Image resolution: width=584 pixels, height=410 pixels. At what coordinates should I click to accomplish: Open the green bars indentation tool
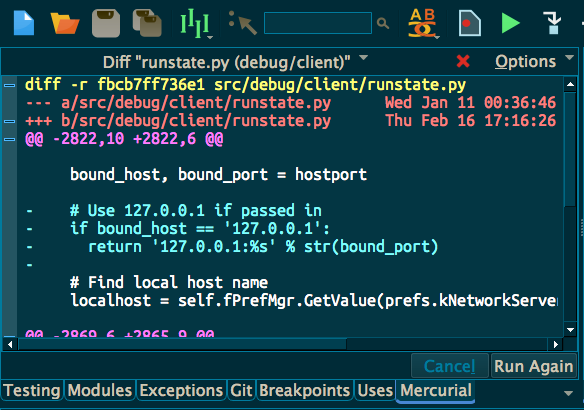coord(195,24)
